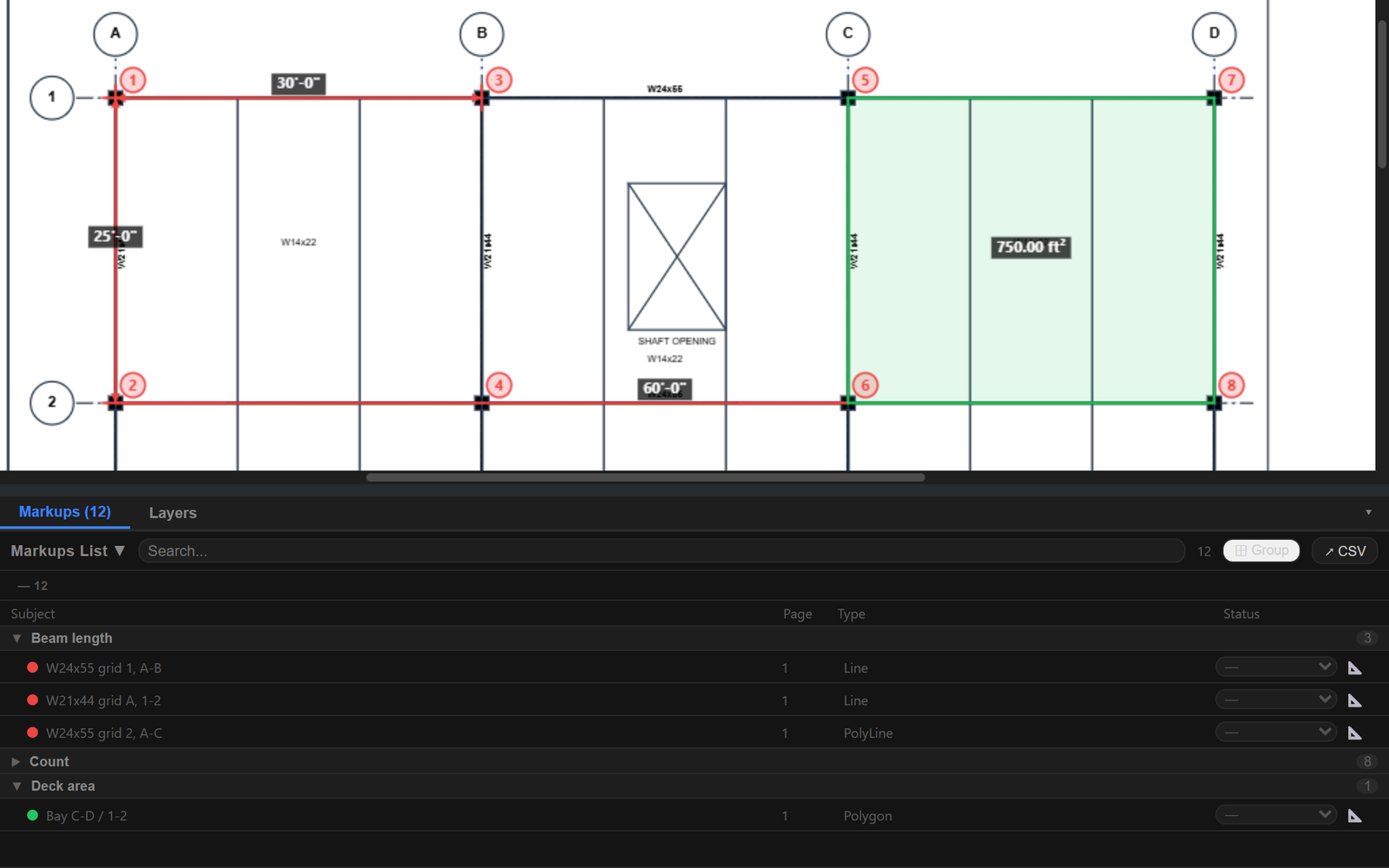1389x868 pixels.
Task: Collapse the panel using the top-right arrow
Action: [1368, 512]
